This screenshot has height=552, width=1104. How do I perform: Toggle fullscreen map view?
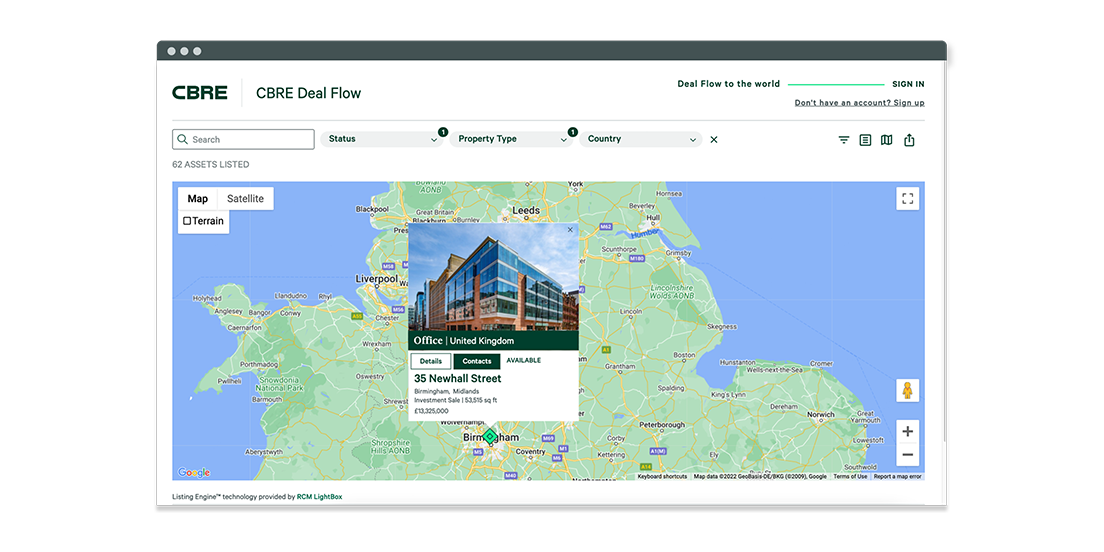click(x=908, y=199)
